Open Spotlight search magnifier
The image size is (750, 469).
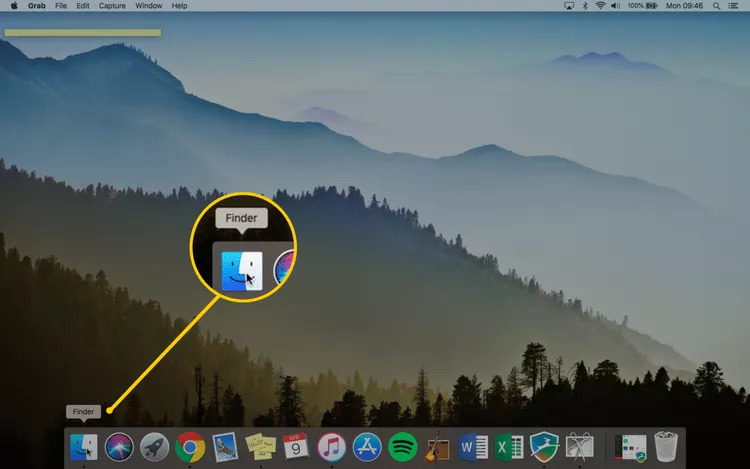pos(716,6)
